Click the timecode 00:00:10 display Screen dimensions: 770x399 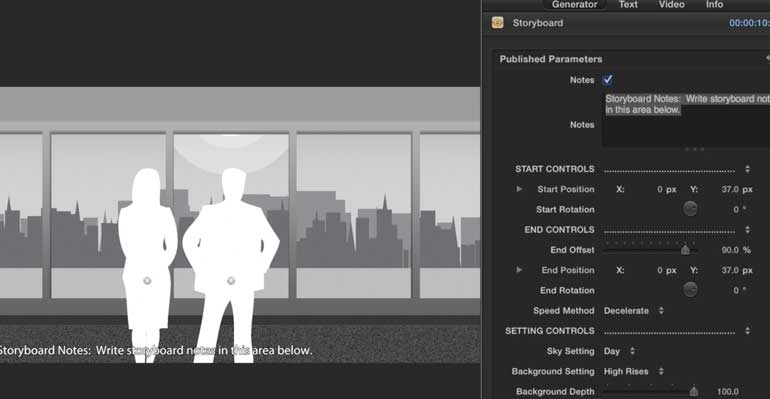[749, 23]
